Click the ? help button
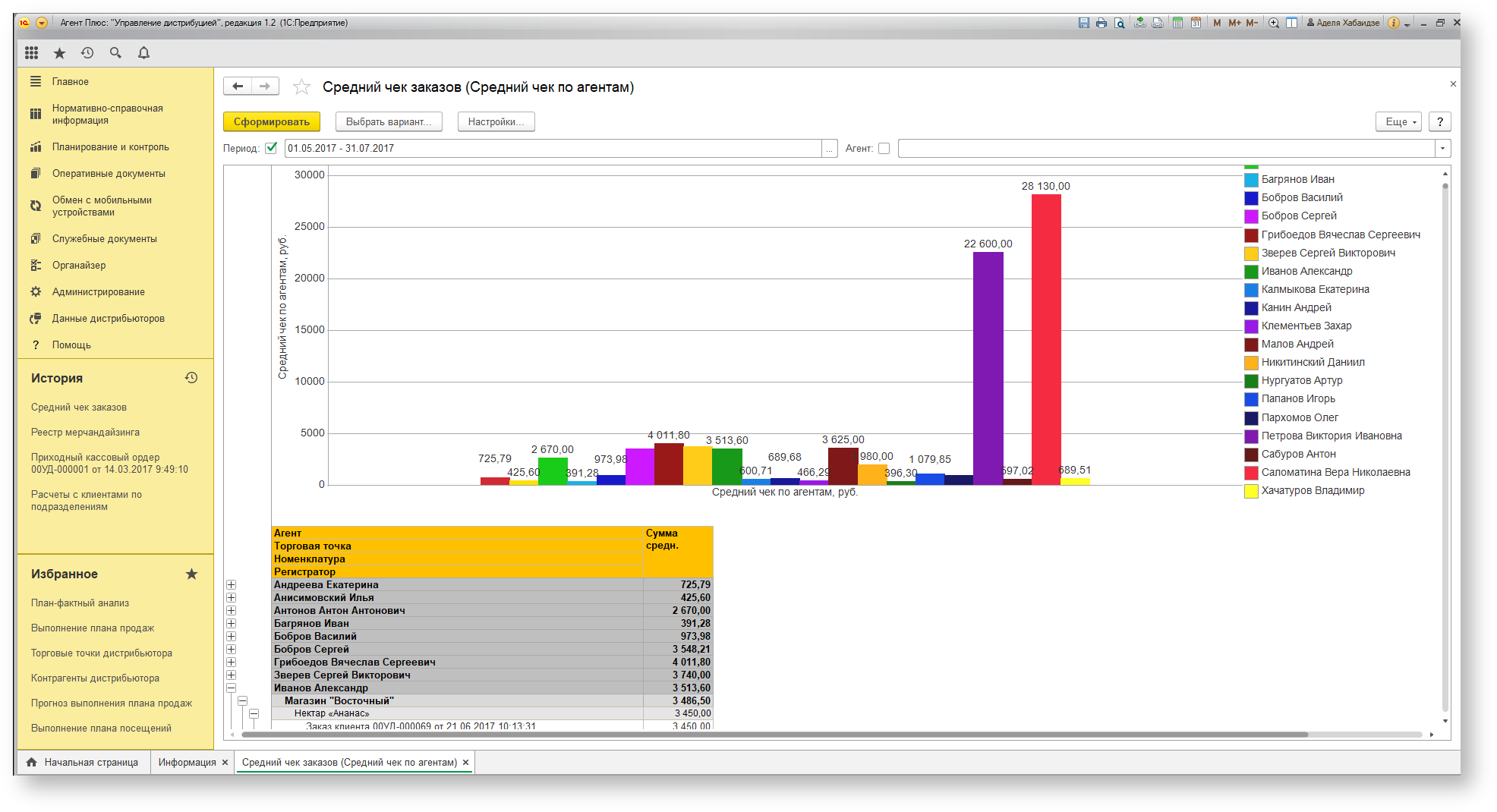This screenshot has width=1497, height=812. coord(1440,121)
